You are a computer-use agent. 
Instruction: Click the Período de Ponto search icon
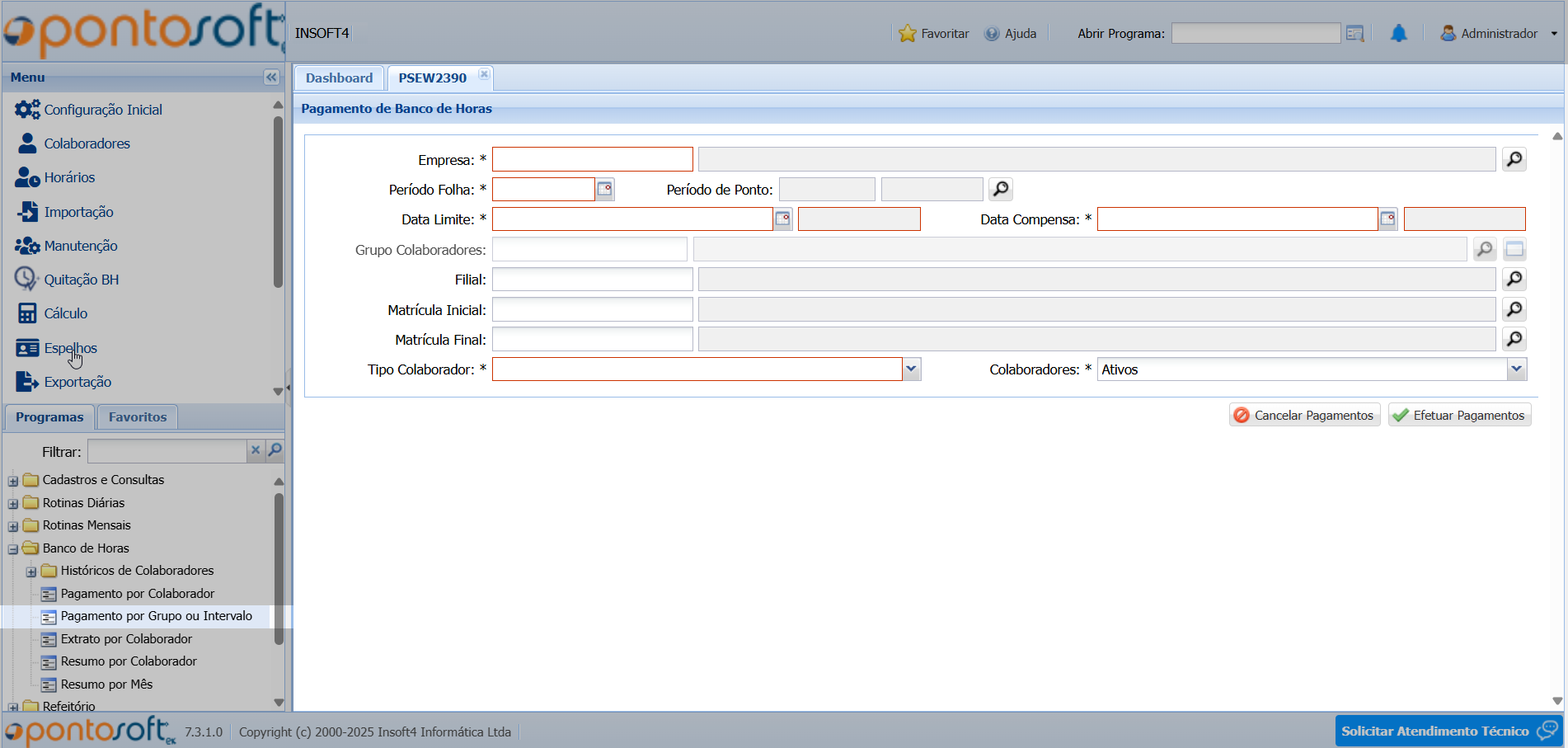[1000, 190]
